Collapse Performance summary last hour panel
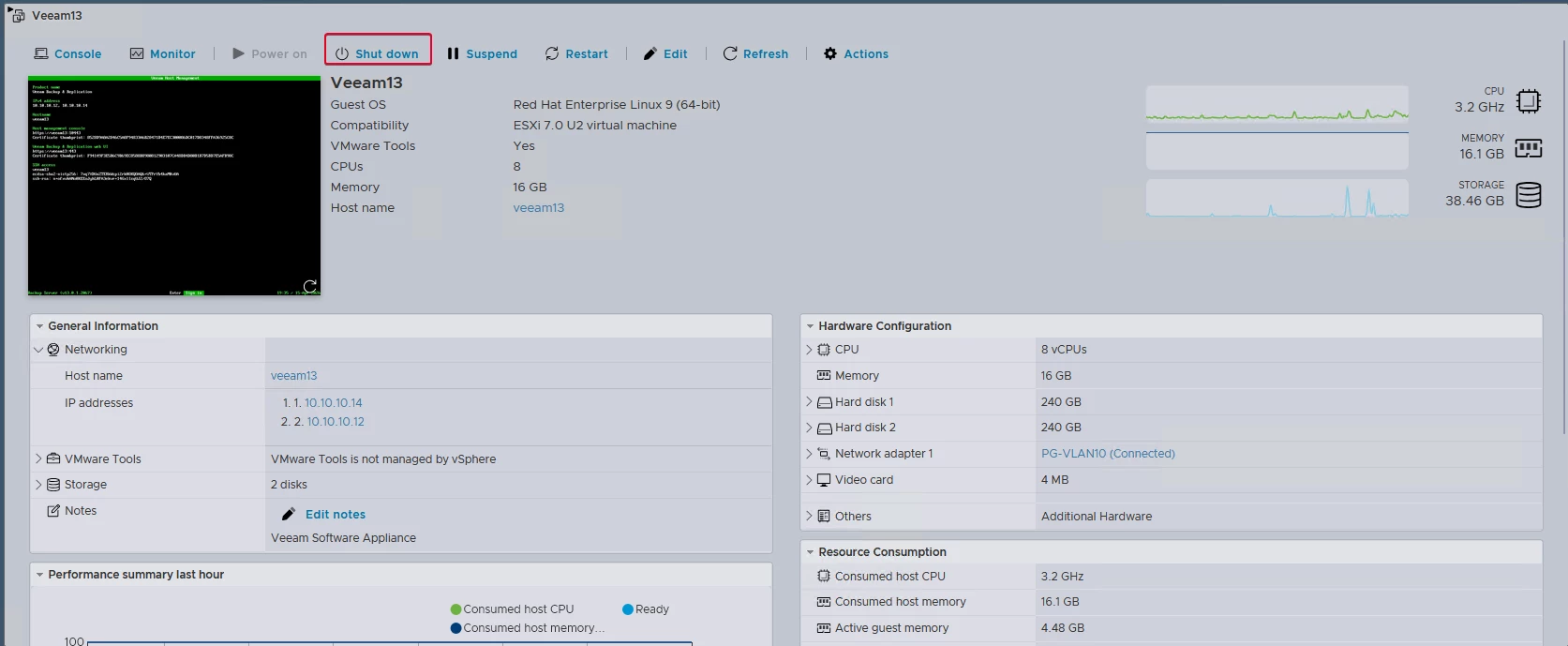Screen dimensions: 1568x646 [40, 575]
